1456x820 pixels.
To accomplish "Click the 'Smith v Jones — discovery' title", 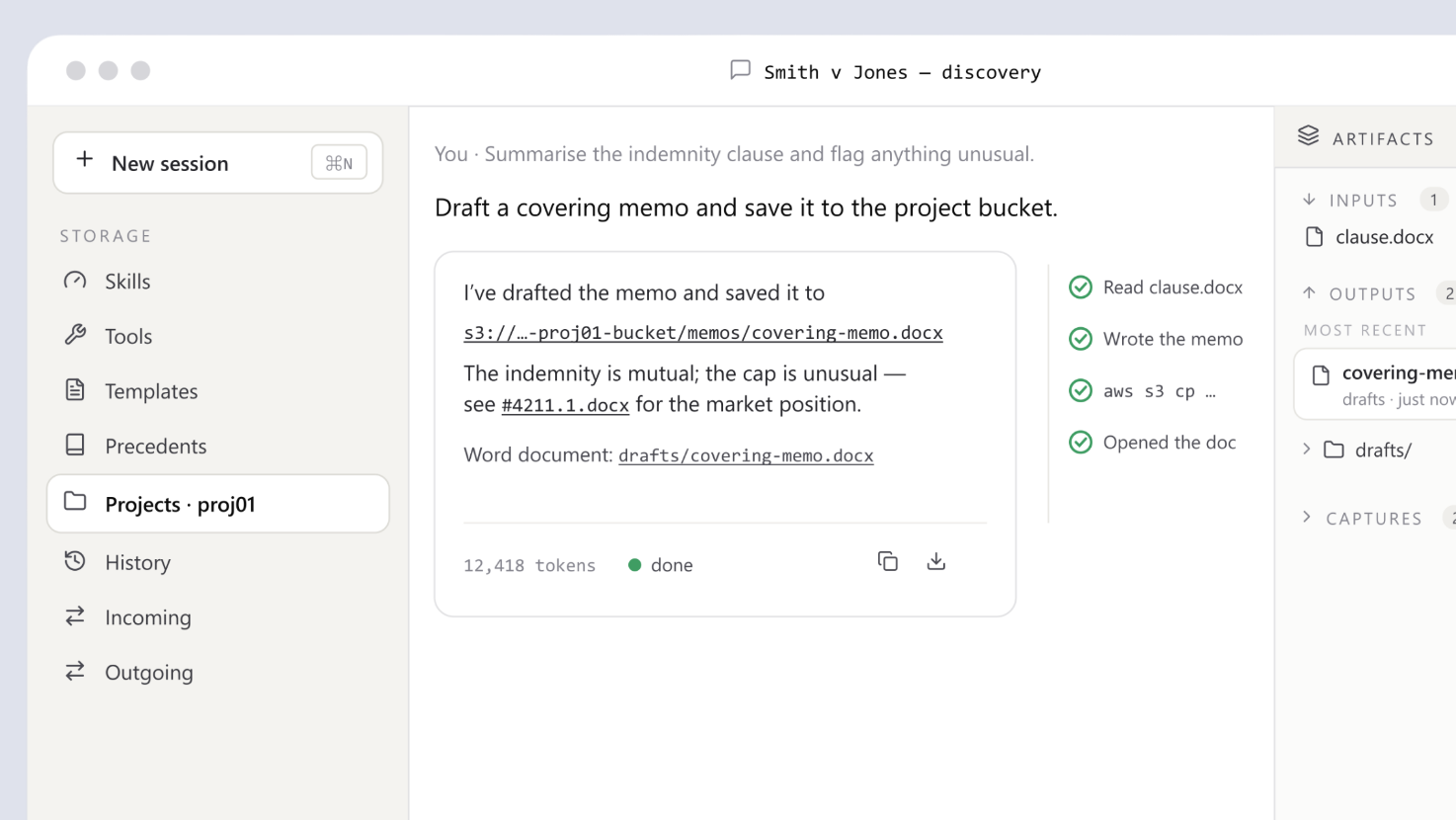I will tap(903, 72).
